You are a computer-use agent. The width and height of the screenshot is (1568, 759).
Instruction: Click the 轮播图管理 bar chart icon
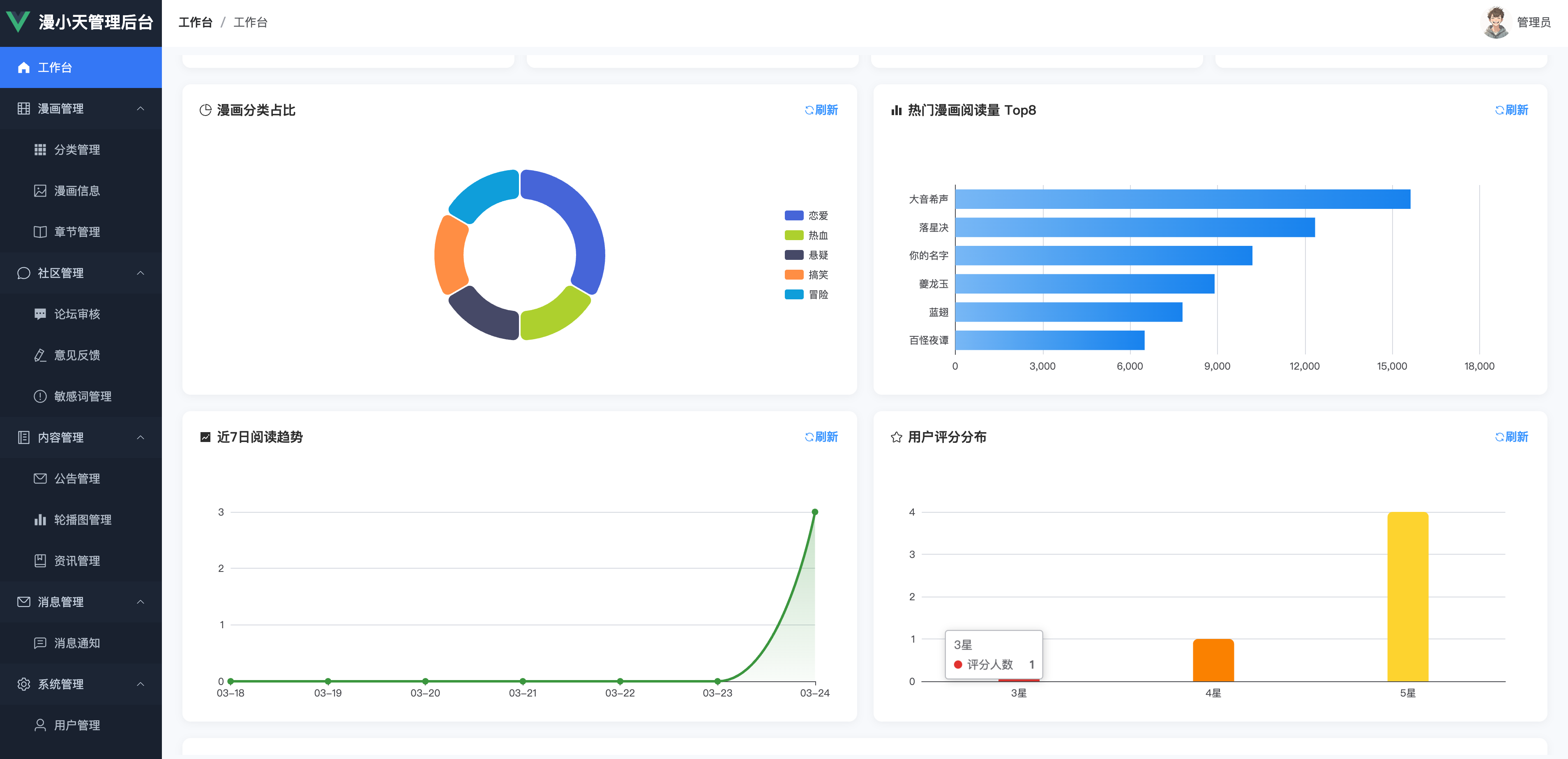40,520
